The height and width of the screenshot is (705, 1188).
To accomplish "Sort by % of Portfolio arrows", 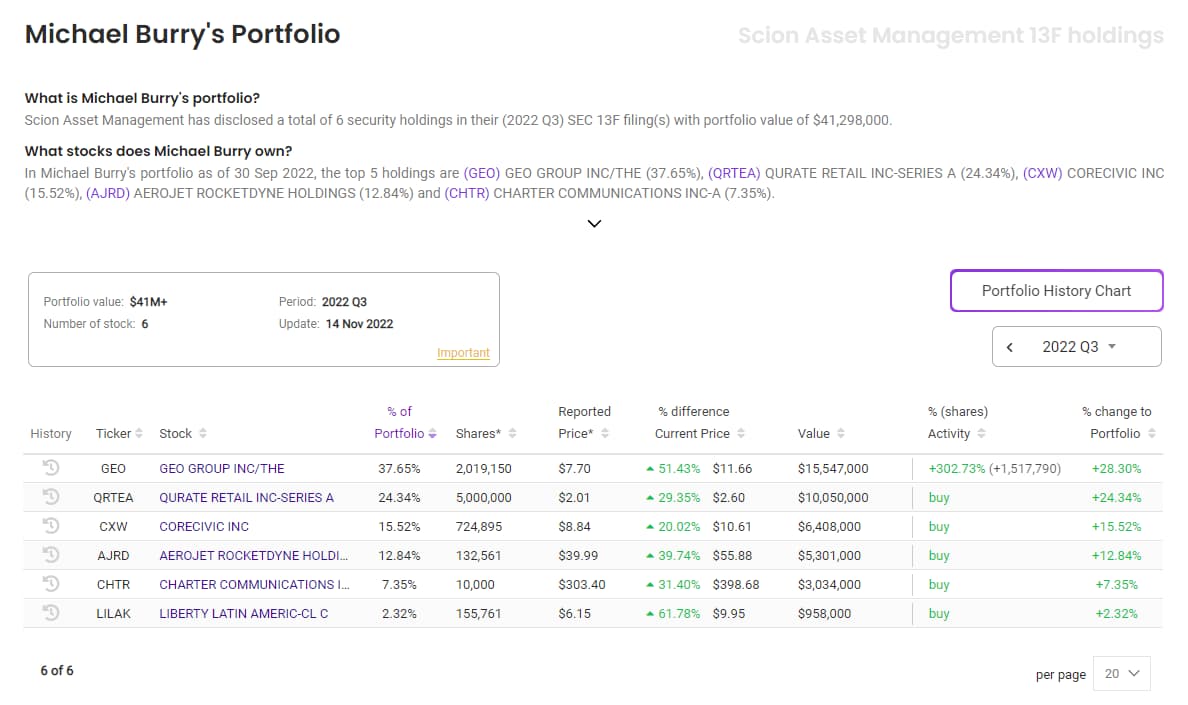I will pos(433,433).
